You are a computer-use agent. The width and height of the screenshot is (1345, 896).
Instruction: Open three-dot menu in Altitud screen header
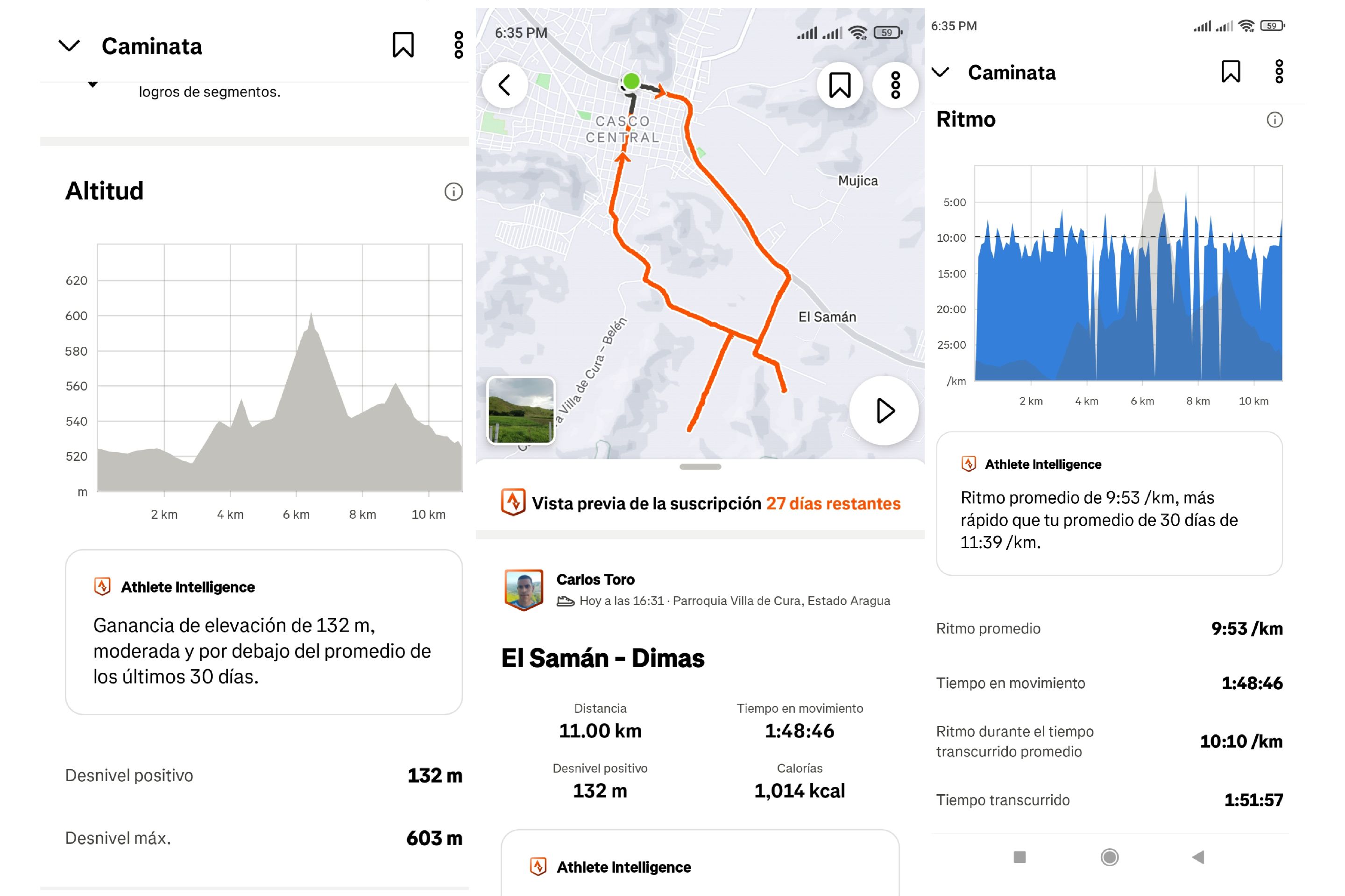coord(459,45)
